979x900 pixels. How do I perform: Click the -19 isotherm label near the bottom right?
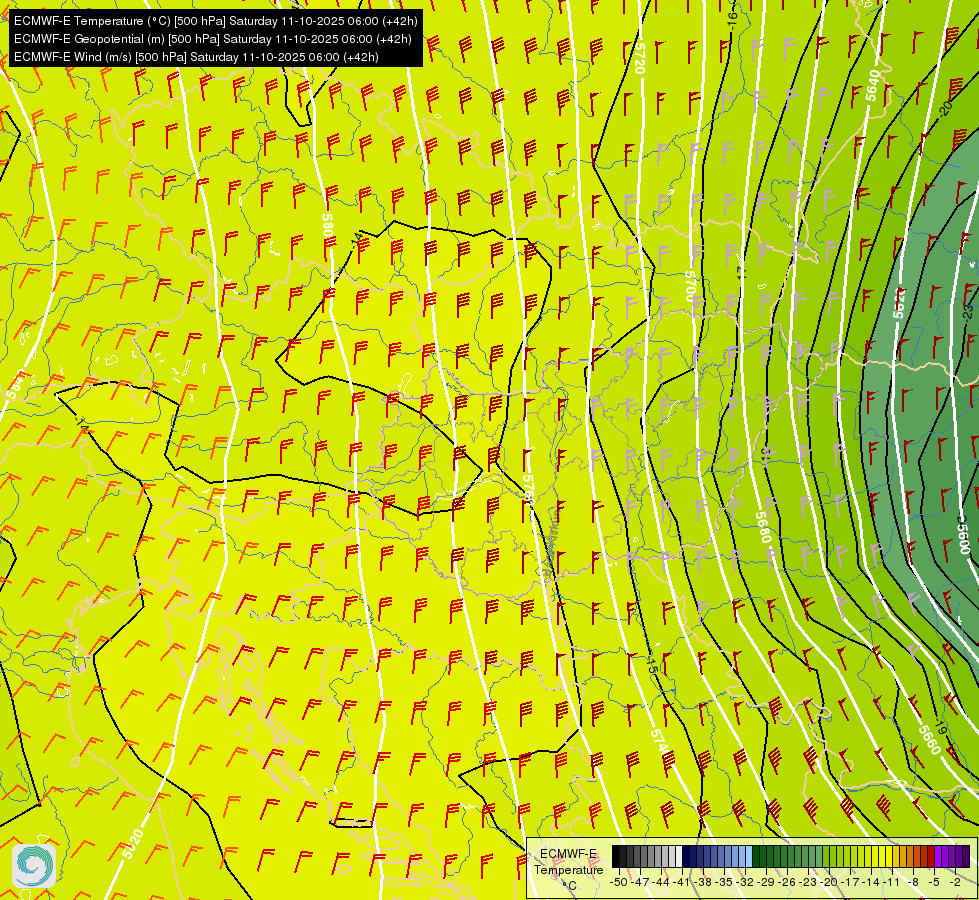(x=941, y=728)
